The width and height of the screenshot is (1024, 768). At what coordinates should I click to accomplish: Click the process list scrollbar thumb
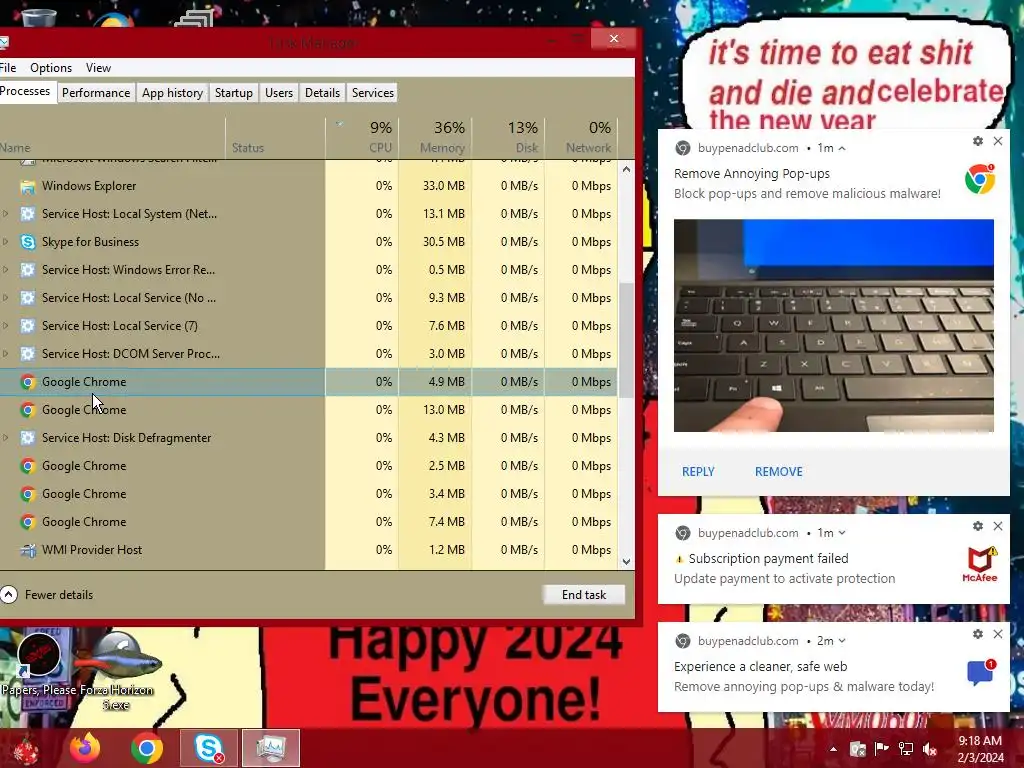[626, 340]
